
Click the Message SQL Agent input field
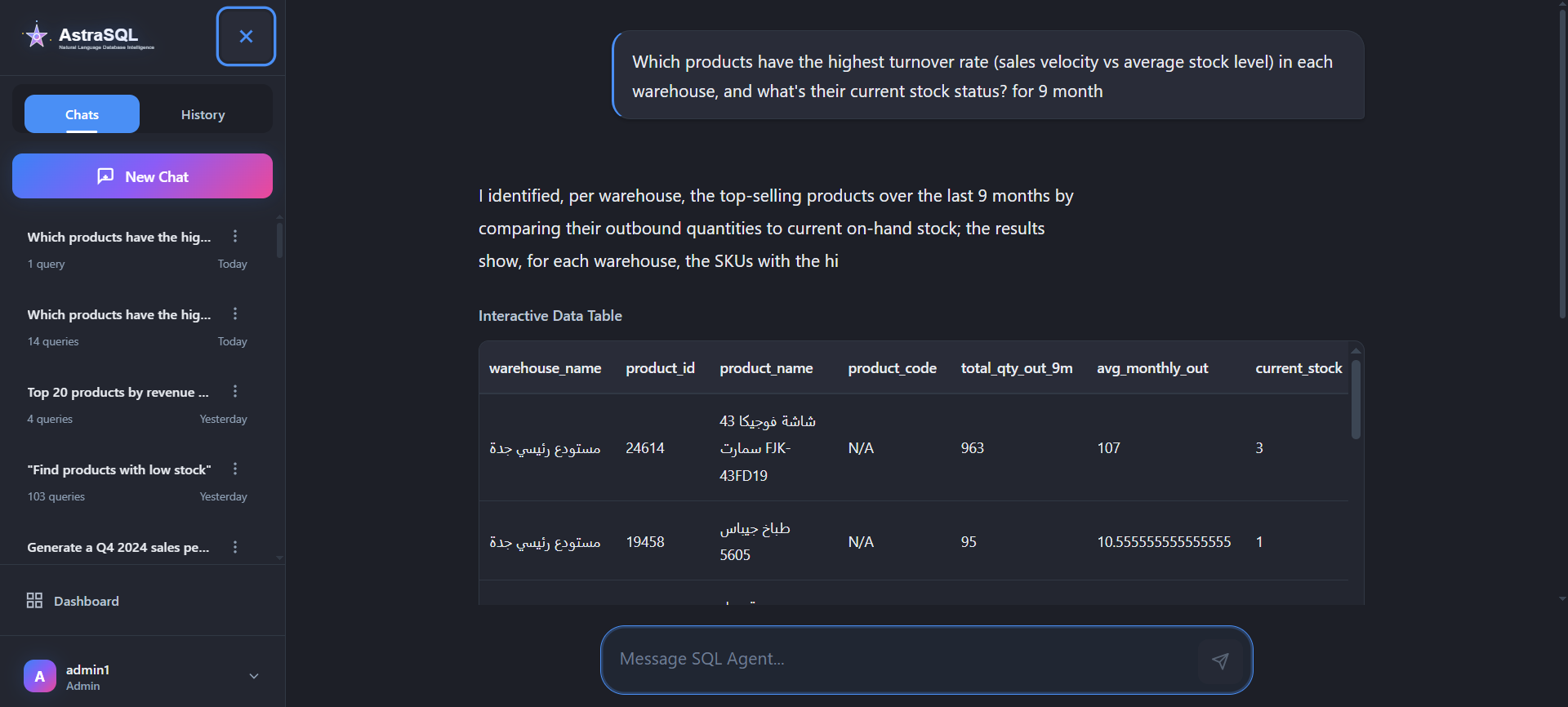point(898,659)
